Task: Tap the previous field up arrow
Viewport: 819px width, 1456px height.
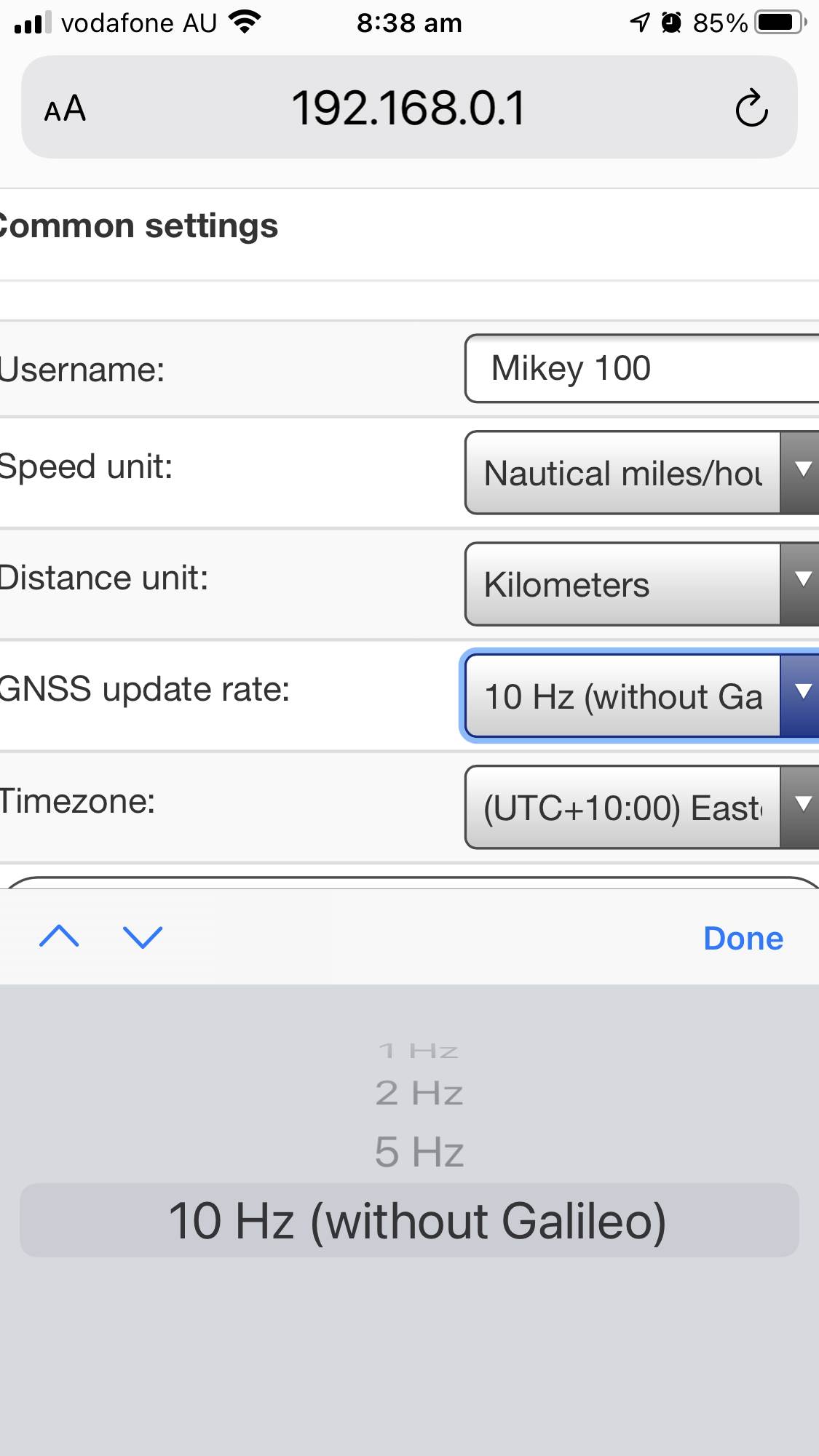Action: [x=59, y=936]
